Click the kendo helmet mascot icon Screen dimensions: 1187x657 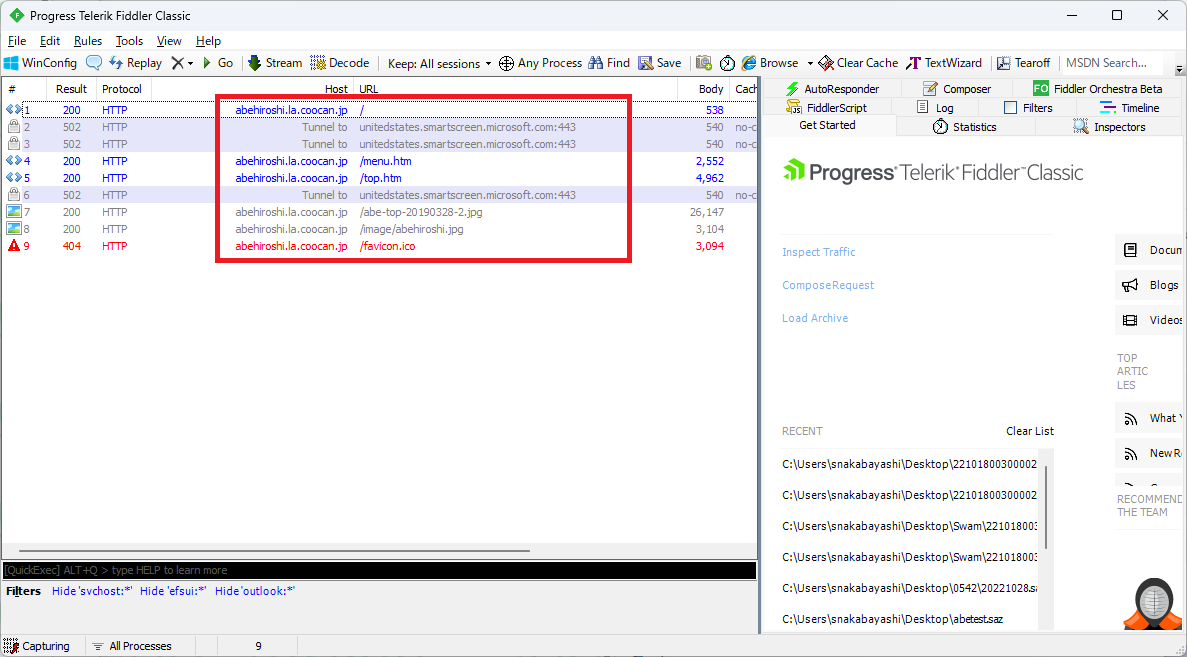1153,603
